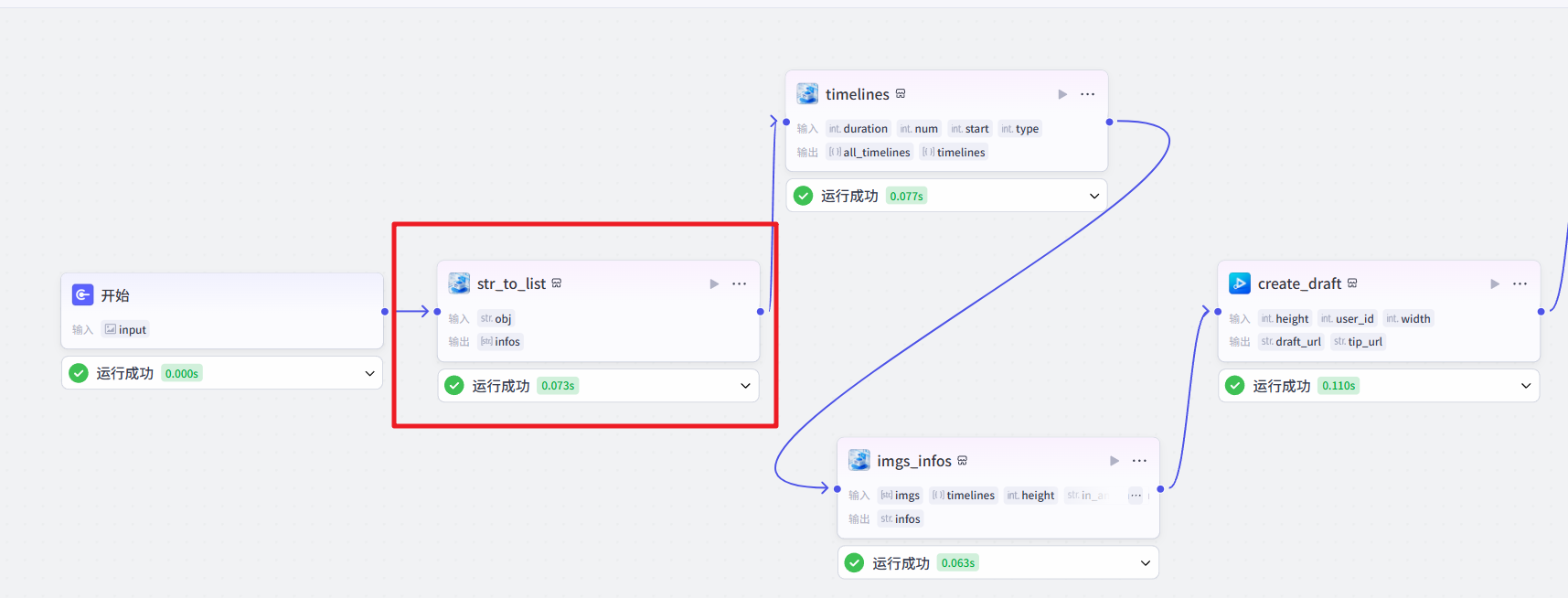Expand the 开始 node run result chevron

click(x=369, y=373)
